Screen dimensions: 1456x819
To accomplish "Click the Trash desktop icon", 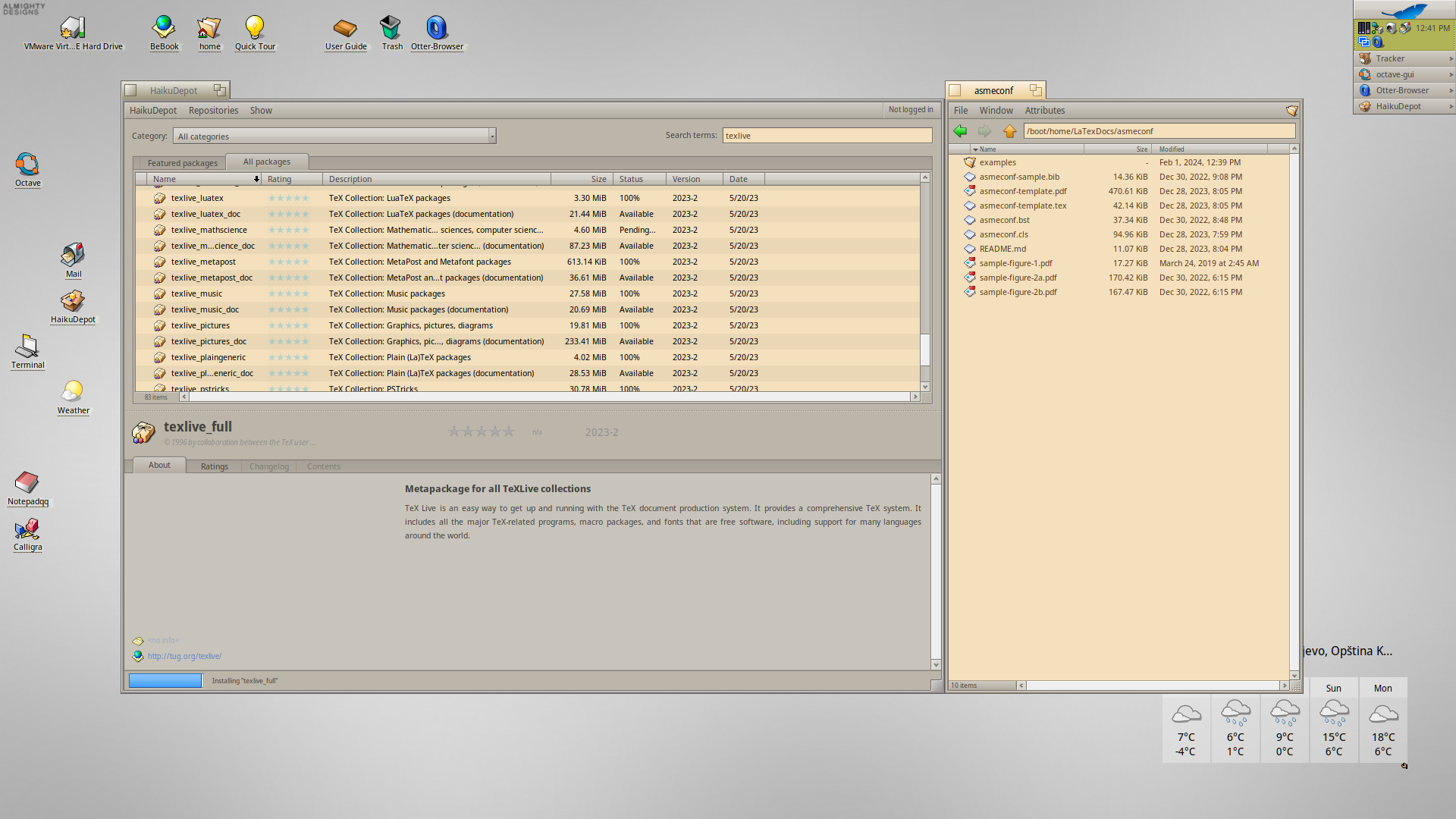I will [x=391, y=30].
